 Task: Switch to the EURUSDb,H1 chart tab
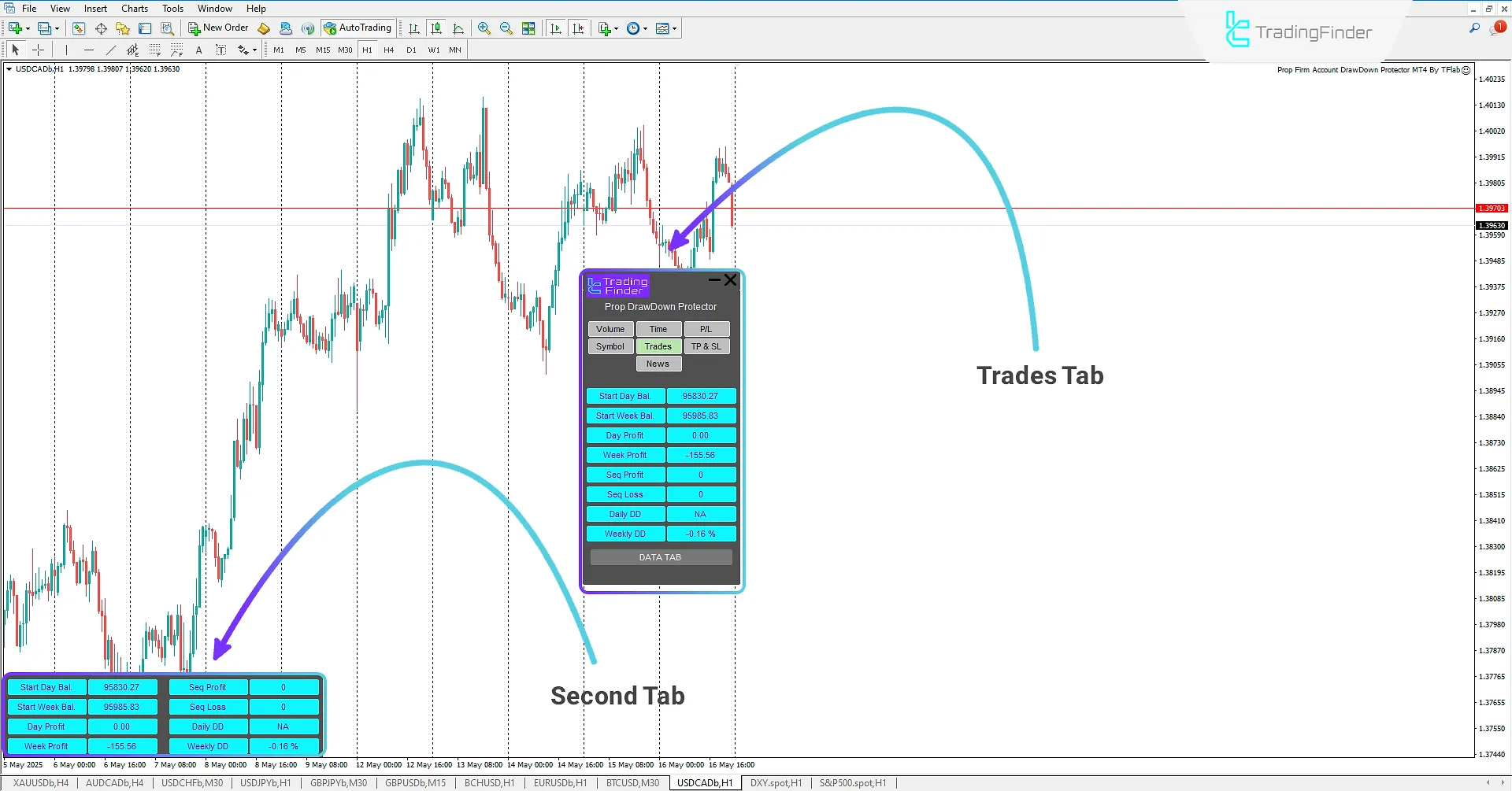click(560, 782)
